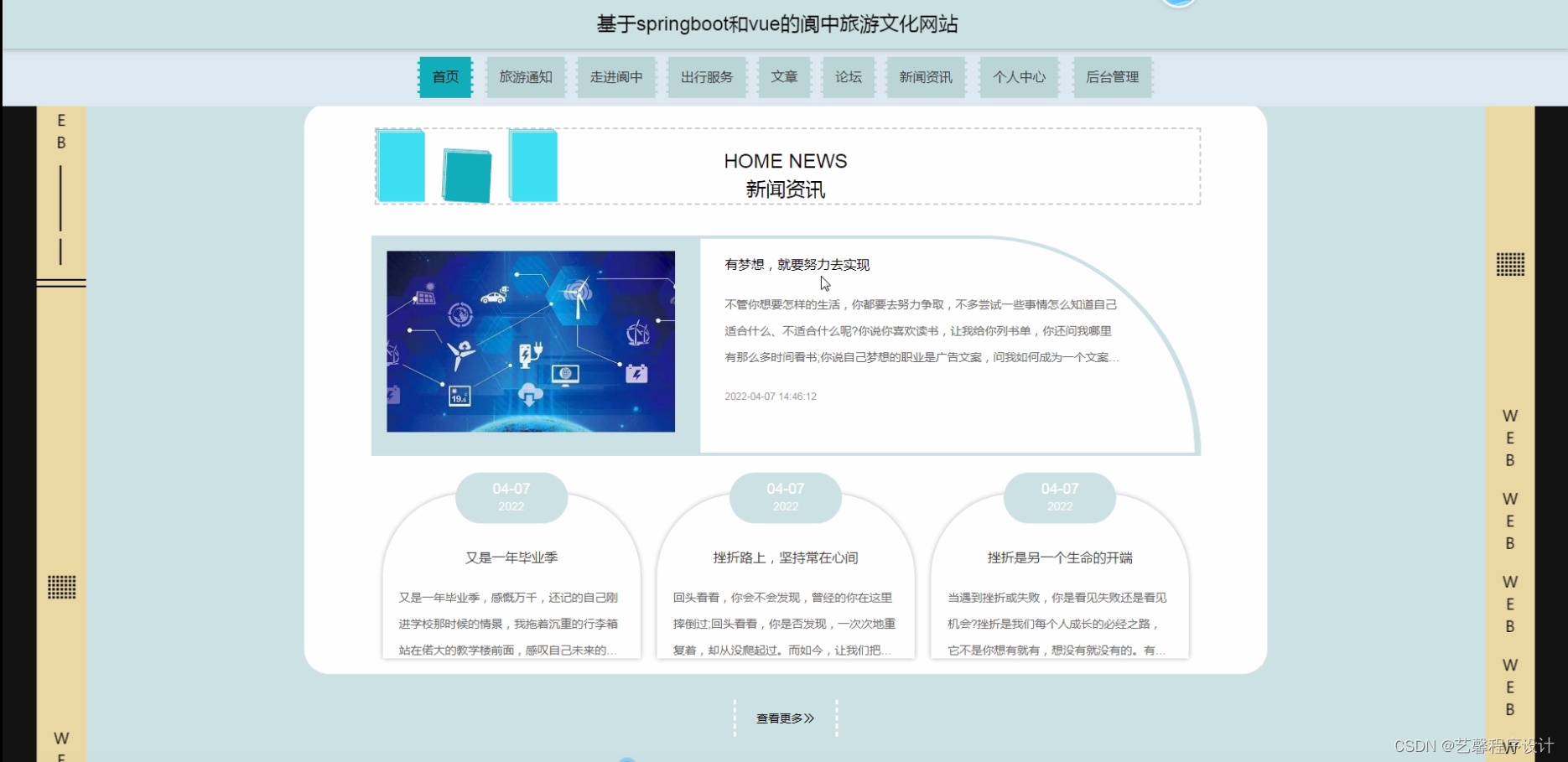This screenshot has height=762, width=1568.
Task: Open the 出行服务 page
Action: tap(707, 76)
